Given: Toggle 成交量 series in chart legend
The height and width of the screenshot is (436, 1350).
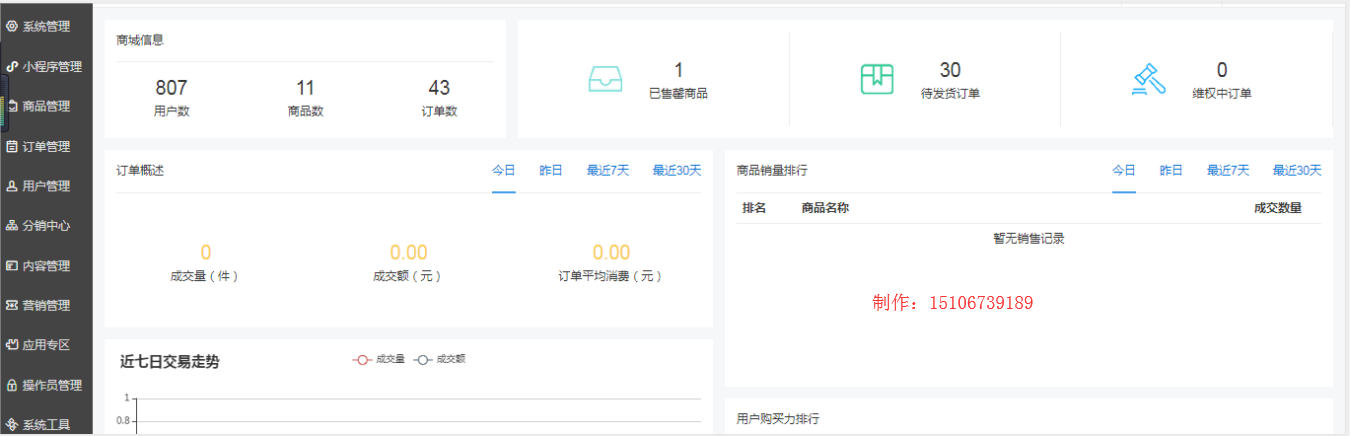Looking at the screenshot, I should (x=379, y=360).
